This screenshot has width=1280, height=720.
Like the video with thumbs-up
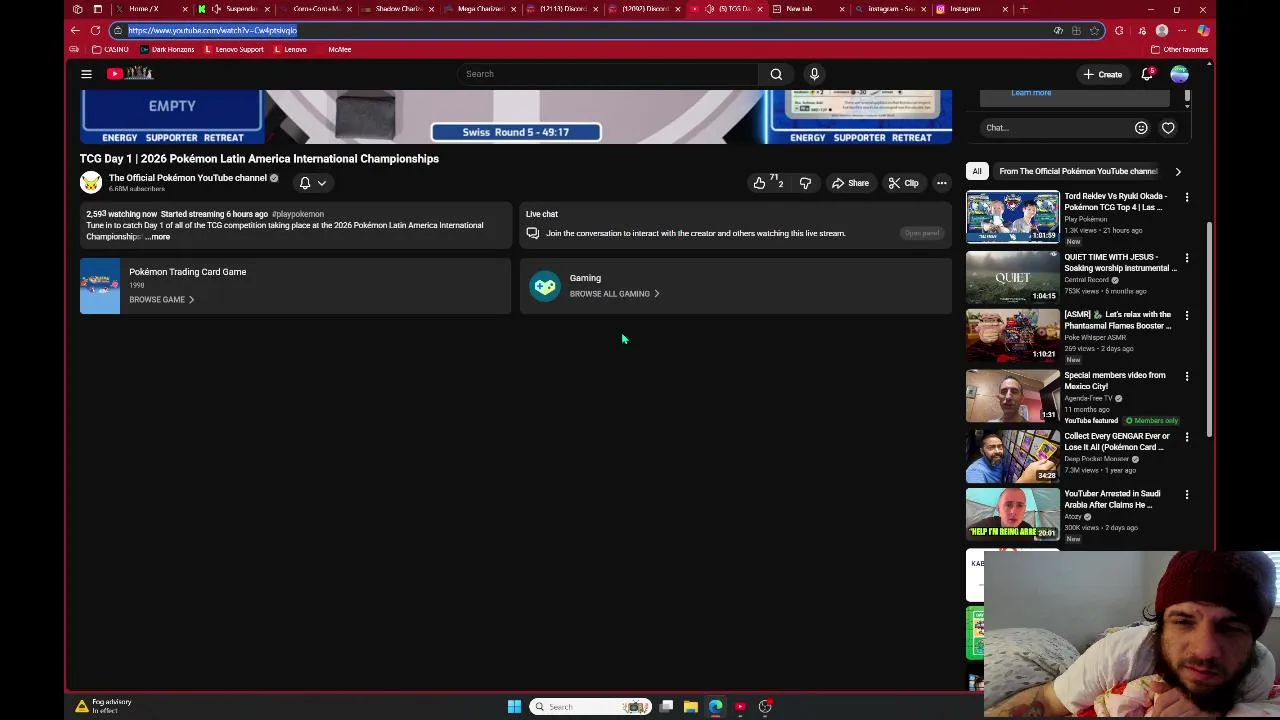(x=760, y=183)
